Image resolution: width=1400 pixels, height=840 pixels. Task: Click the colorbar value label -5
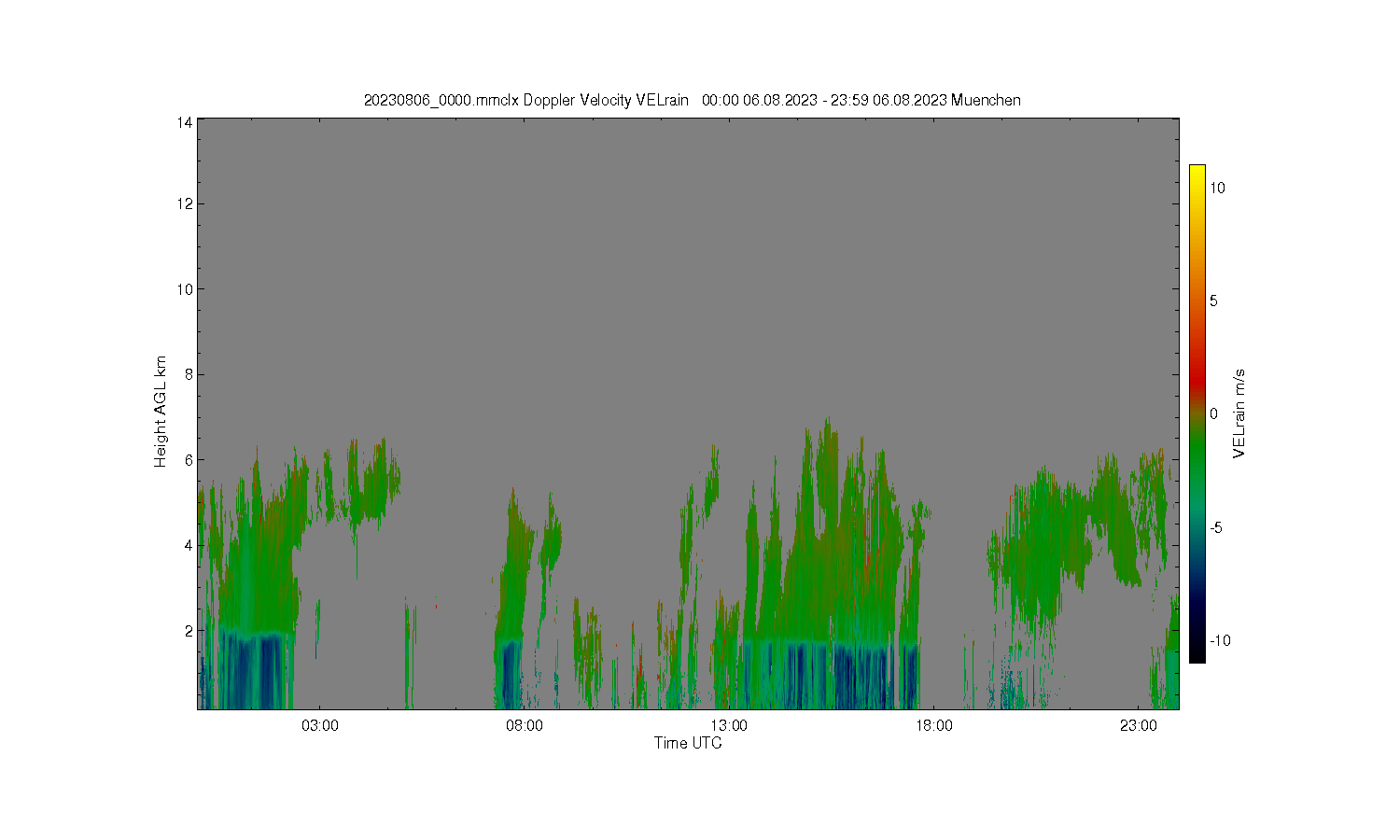click(1216, 527)
